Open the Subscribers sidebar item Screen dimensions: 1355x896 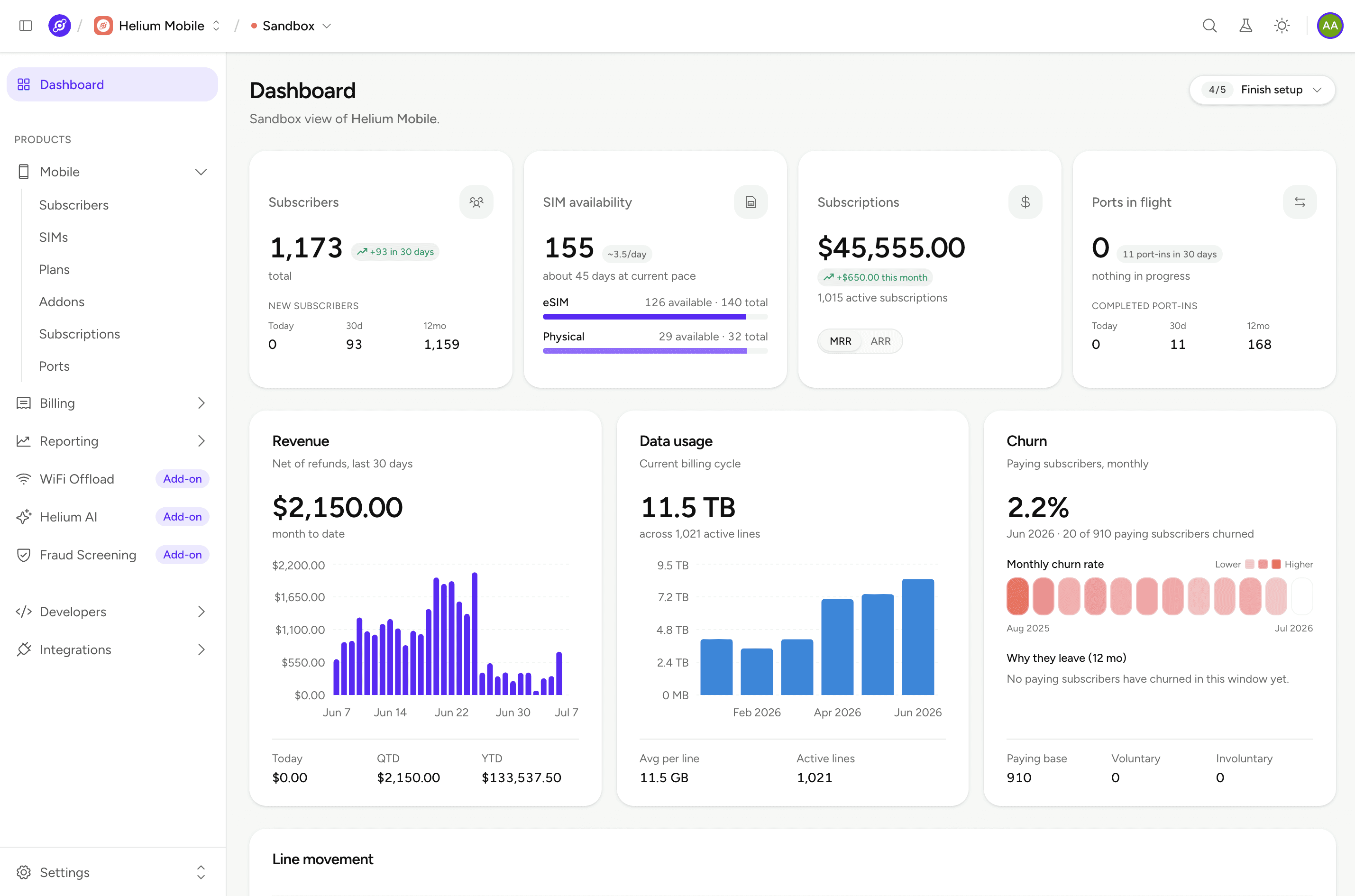[x=73, y=205]
